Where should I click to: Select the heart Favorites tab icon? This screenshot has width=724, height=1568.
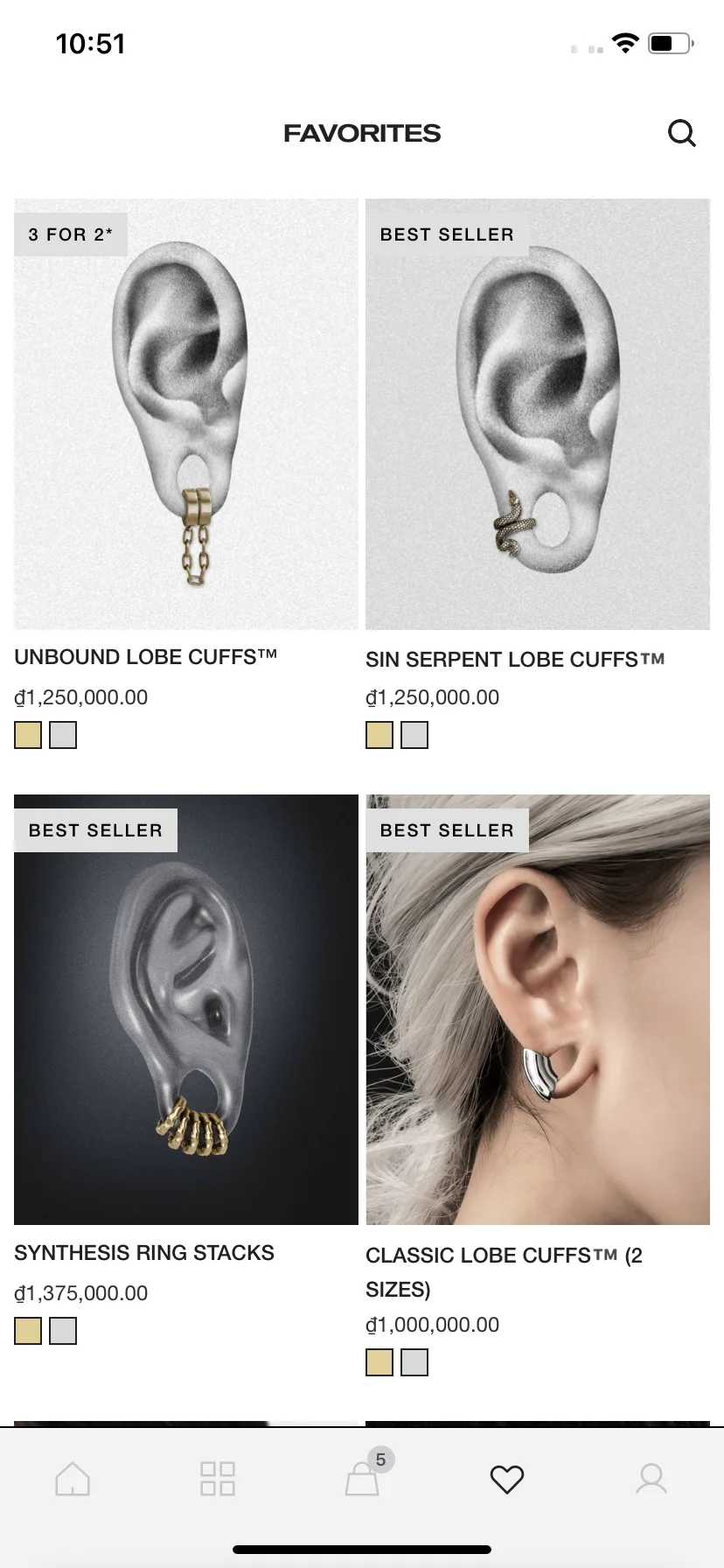click(x=507, y=1480)
